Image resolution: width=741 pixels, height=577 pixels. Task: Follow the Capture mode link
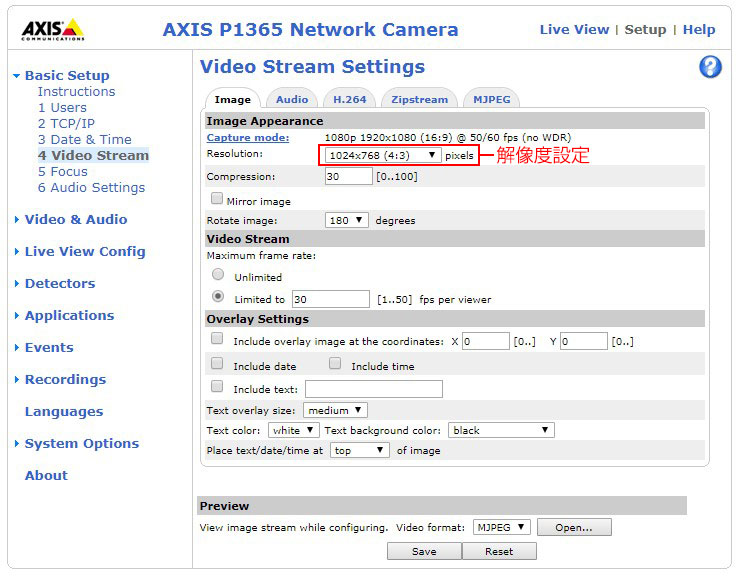tap(248, 138)
